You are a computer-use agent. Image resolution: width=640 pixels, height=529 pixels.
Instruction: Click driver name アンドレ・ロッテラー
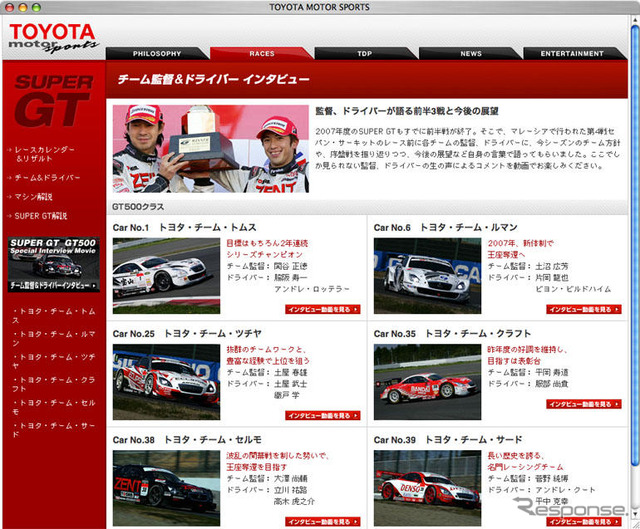pos(312,289)
